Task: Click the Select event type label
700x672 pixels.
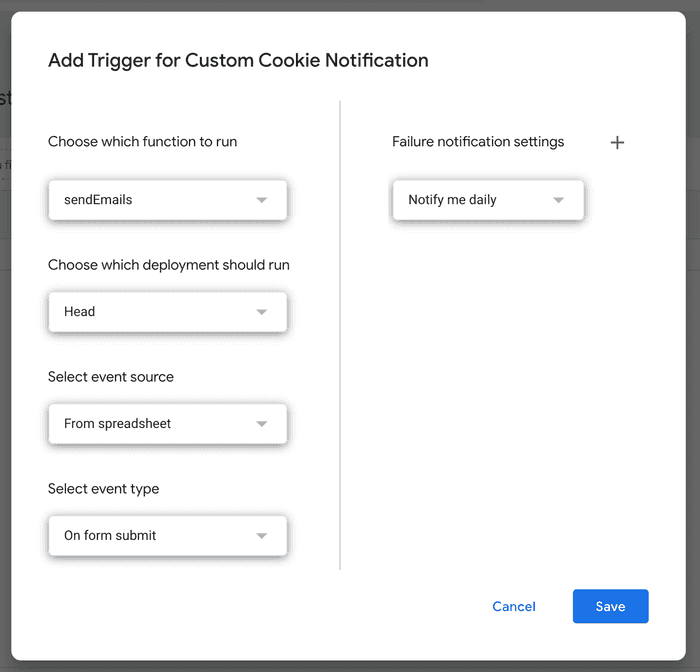Action: [104, 489]
